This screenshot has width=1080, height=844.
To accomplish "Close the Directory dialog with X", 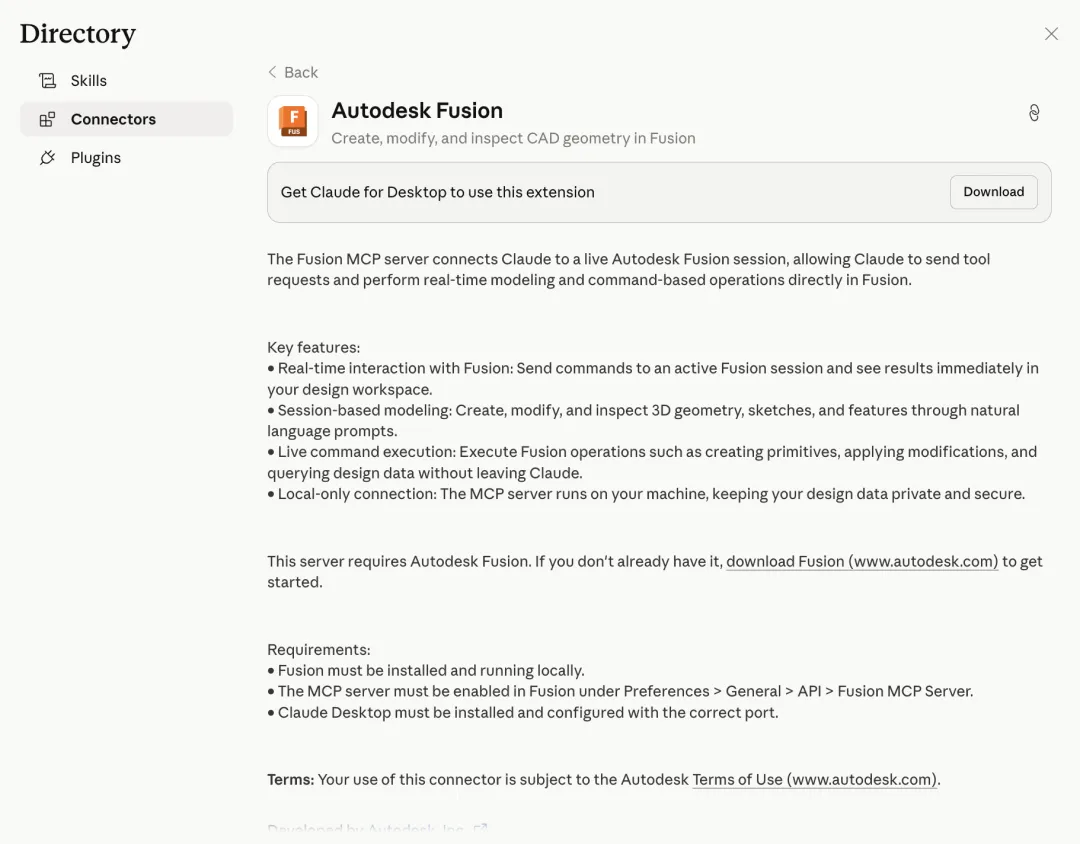I will pos(1051,34).
